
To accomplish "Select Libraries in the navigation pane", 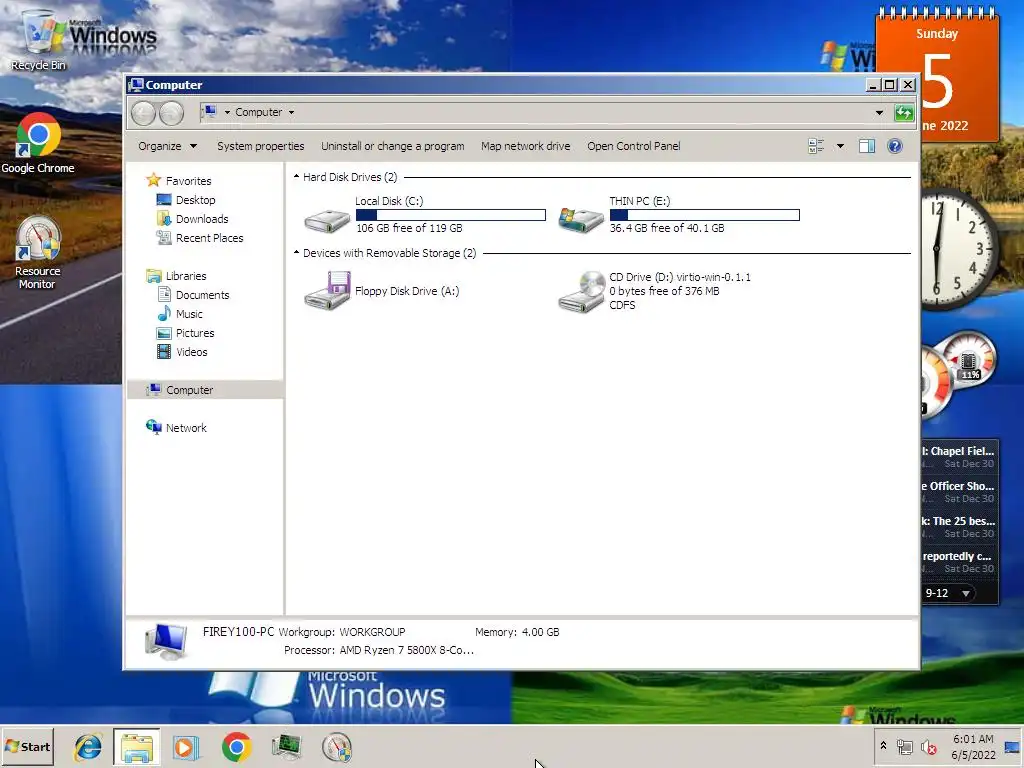I will (x=185, y=276).
